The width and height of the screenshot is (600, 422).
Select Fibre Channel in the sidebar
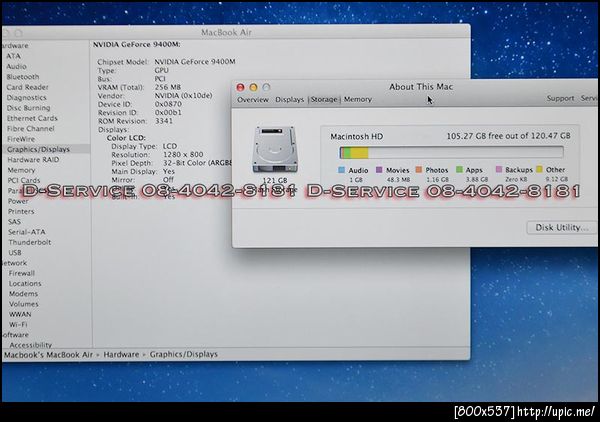pyautogui.click(x=31, y=129)
